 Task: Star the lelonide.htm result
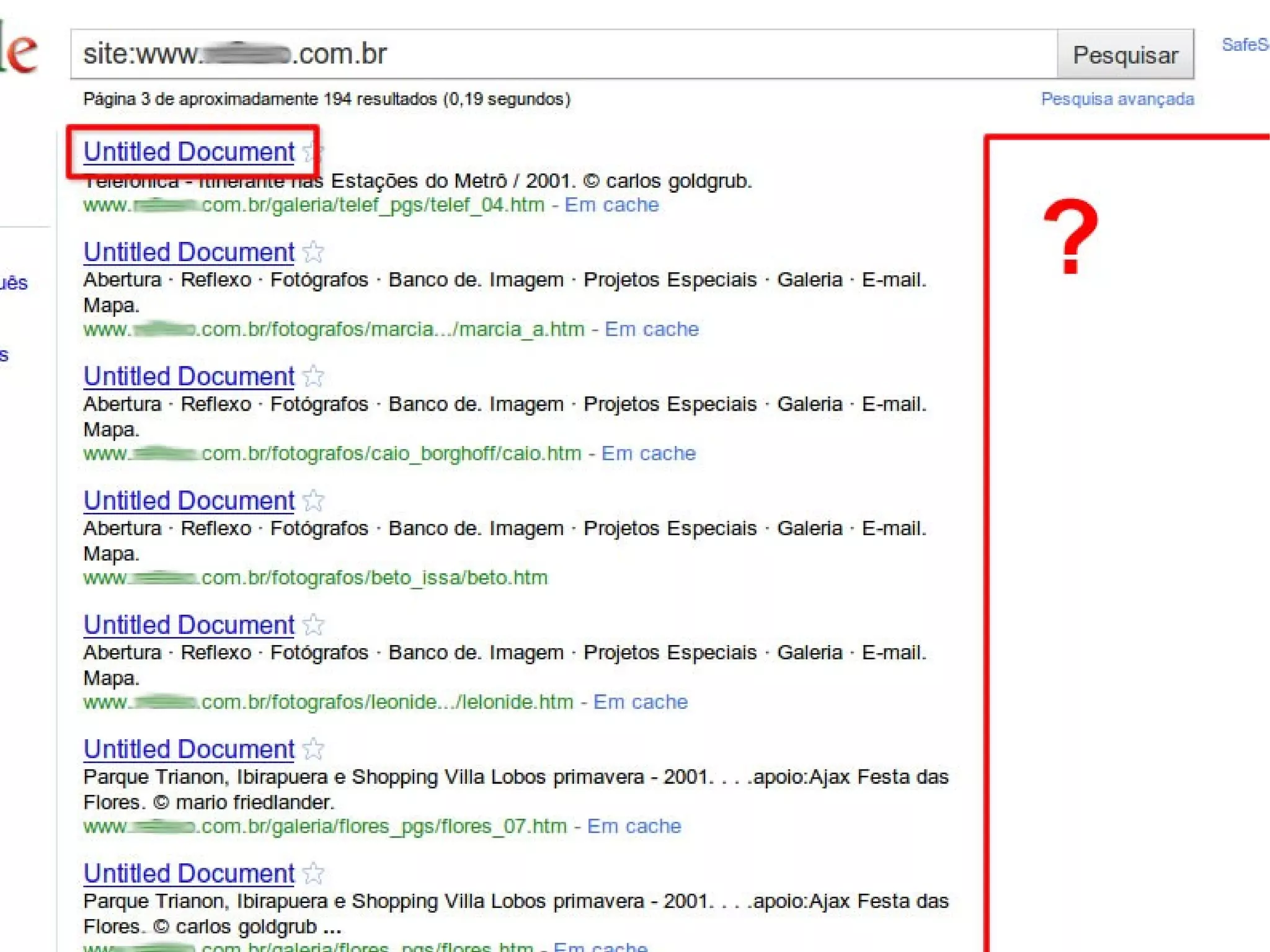[x=313, y=625]
